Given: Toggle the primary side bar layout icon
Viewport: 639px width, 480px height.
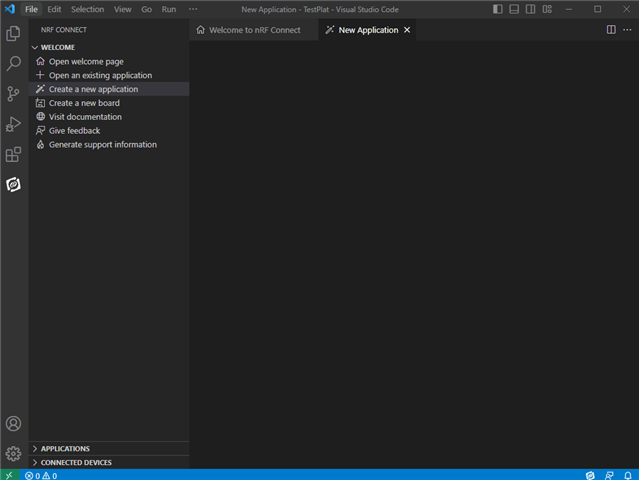Looking at the screenshot, I should tap(498, 9).
